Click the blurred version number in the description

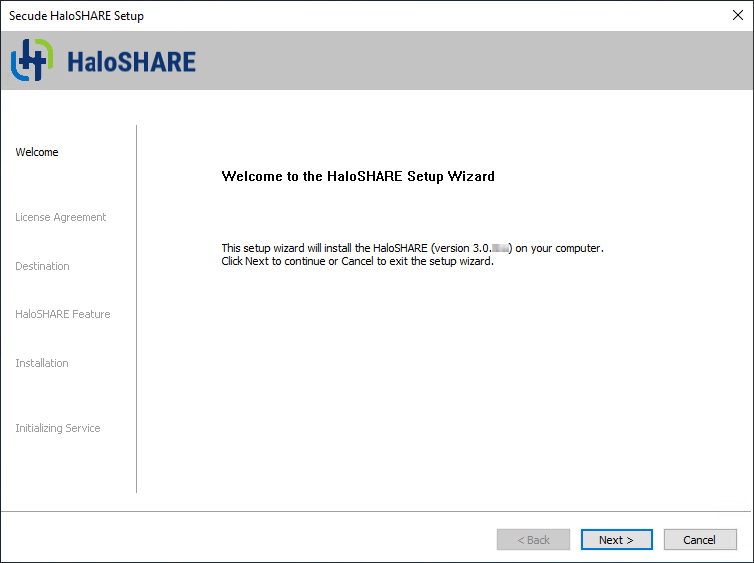coord(498,248)
